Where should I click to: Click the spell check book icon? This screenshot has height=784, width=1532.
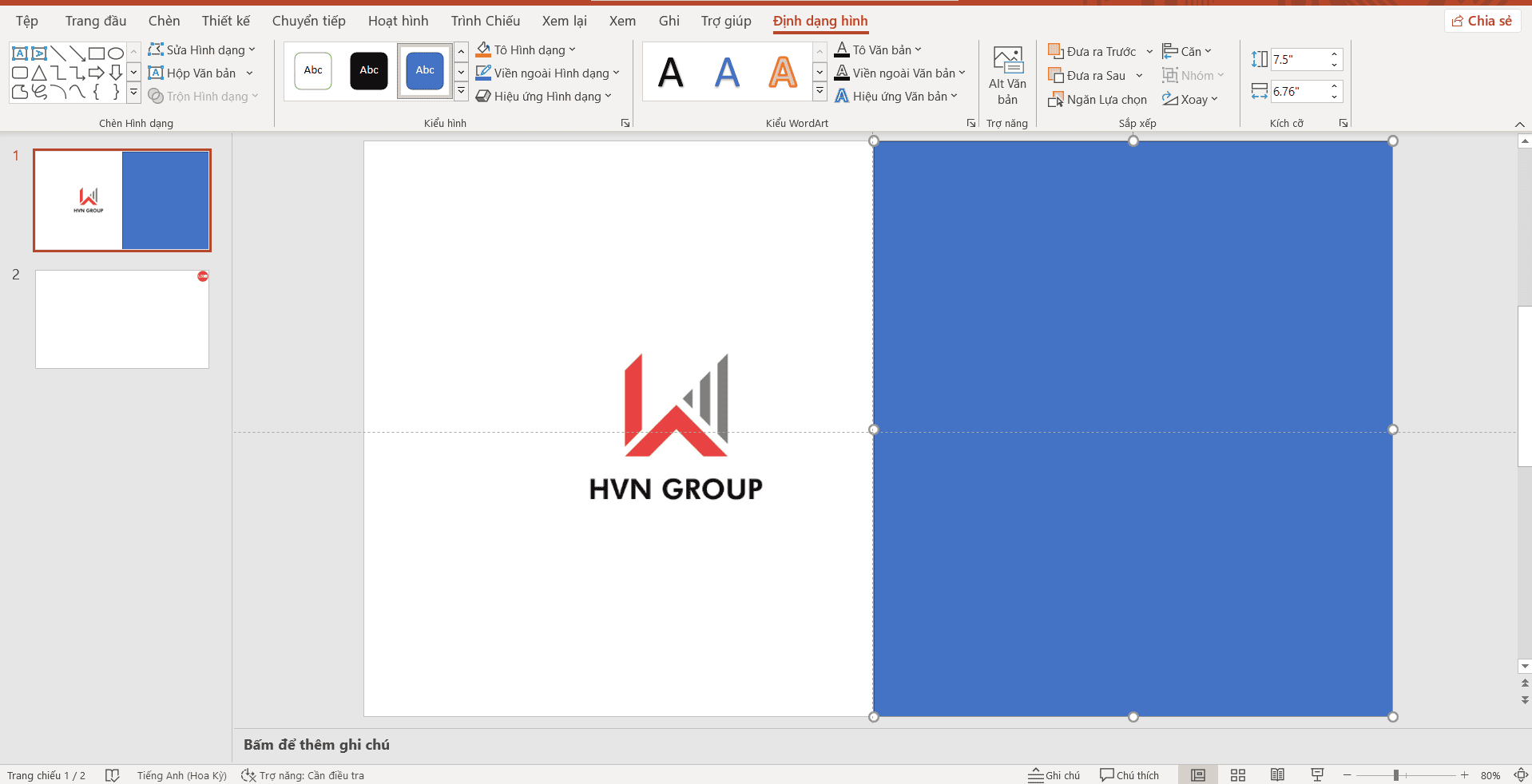click(x=113, y=775)
